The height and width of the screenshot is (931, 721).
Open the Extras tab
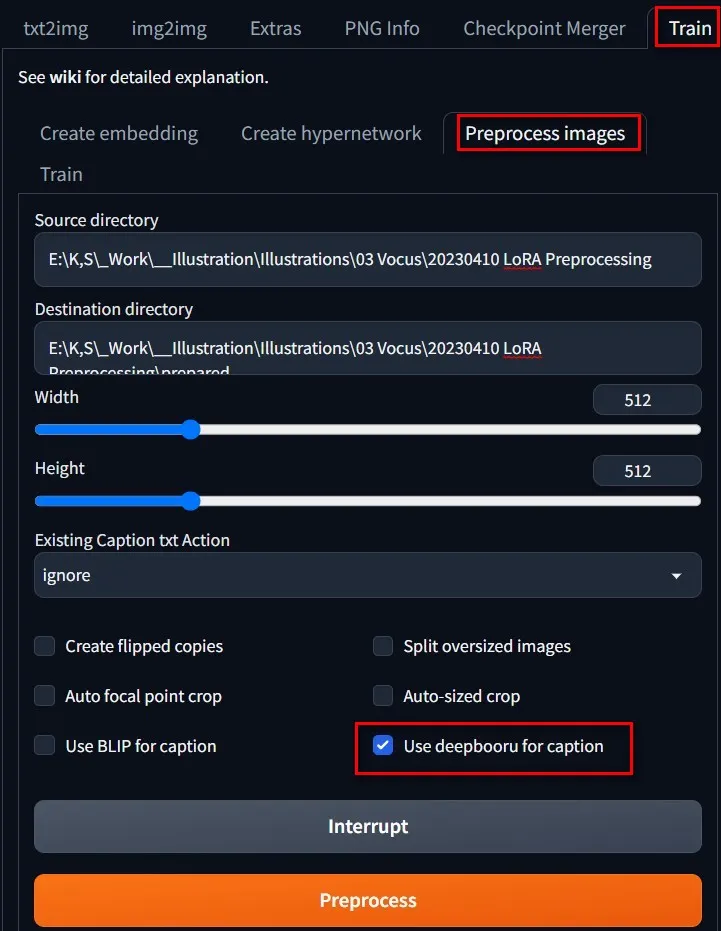(x=276, y=28)
